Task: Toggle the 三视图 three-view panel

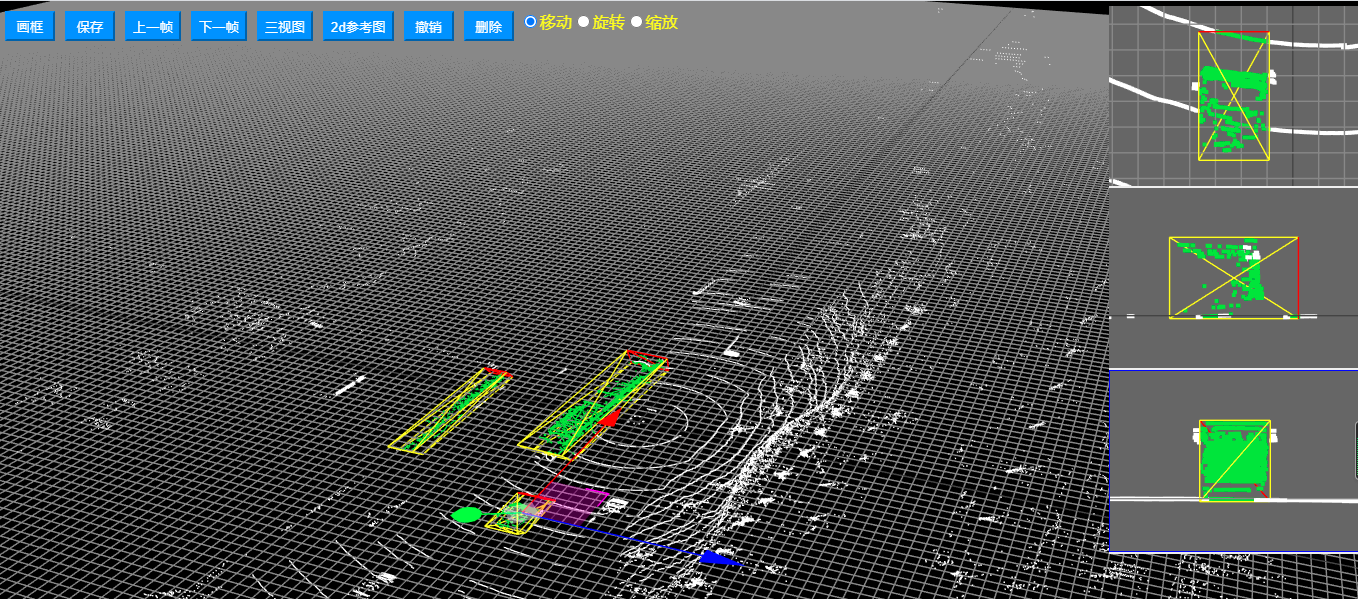Action: (x=285, y=27)
